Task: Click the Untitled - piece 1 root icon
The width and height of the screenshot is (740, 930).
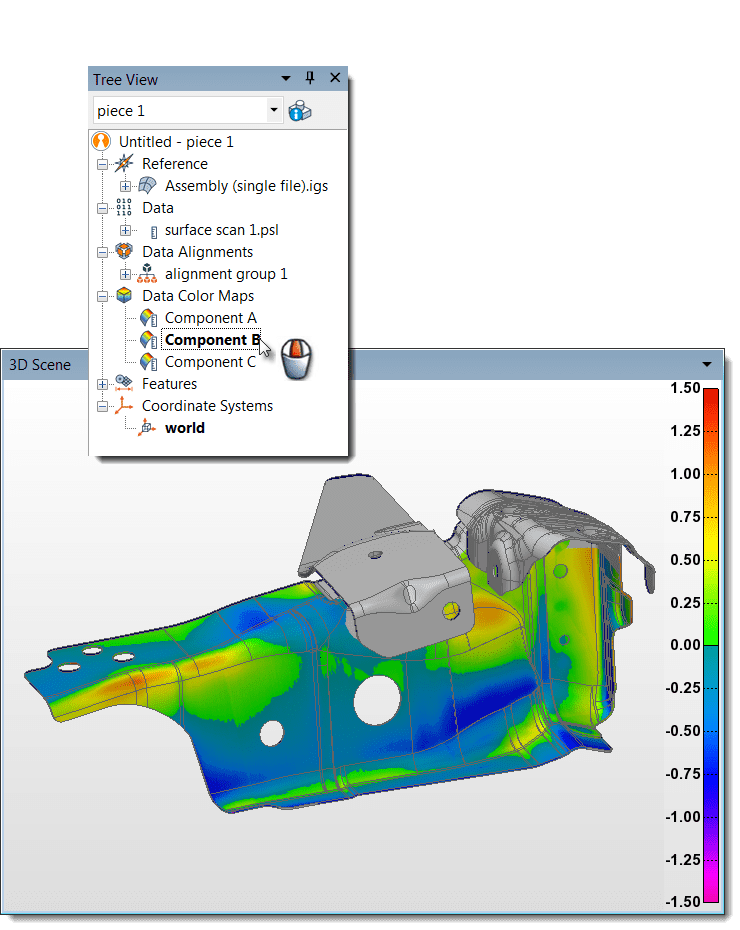Action: pos(101,142)
